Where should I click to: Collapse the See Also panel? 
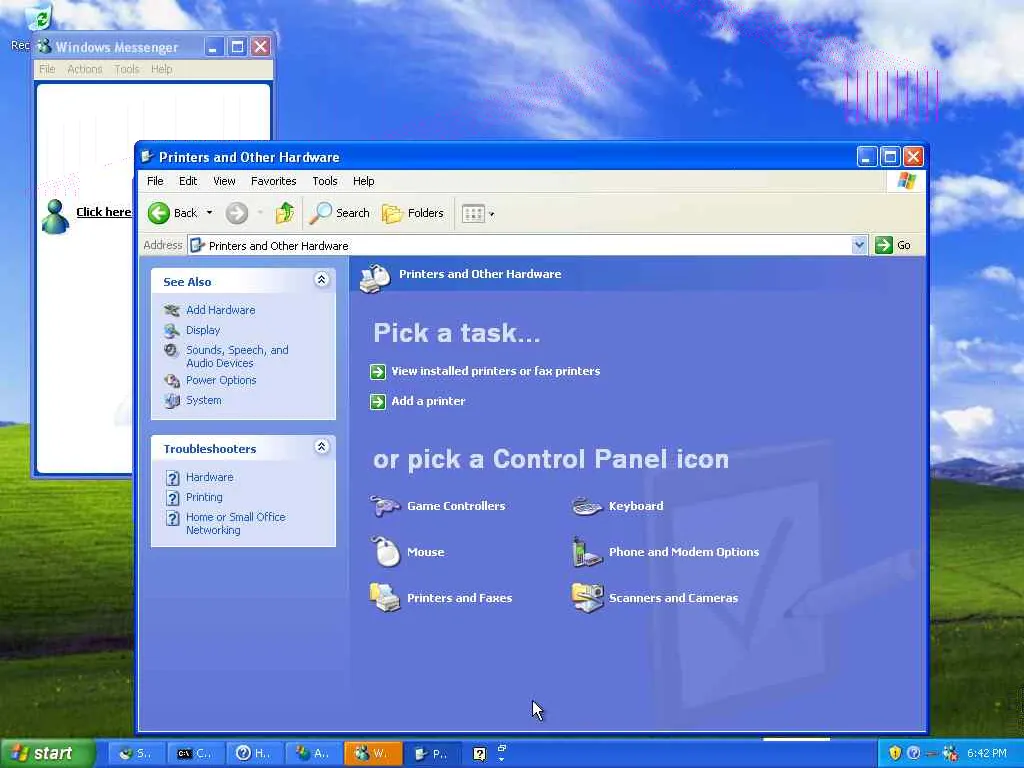[x=321, y=280]
